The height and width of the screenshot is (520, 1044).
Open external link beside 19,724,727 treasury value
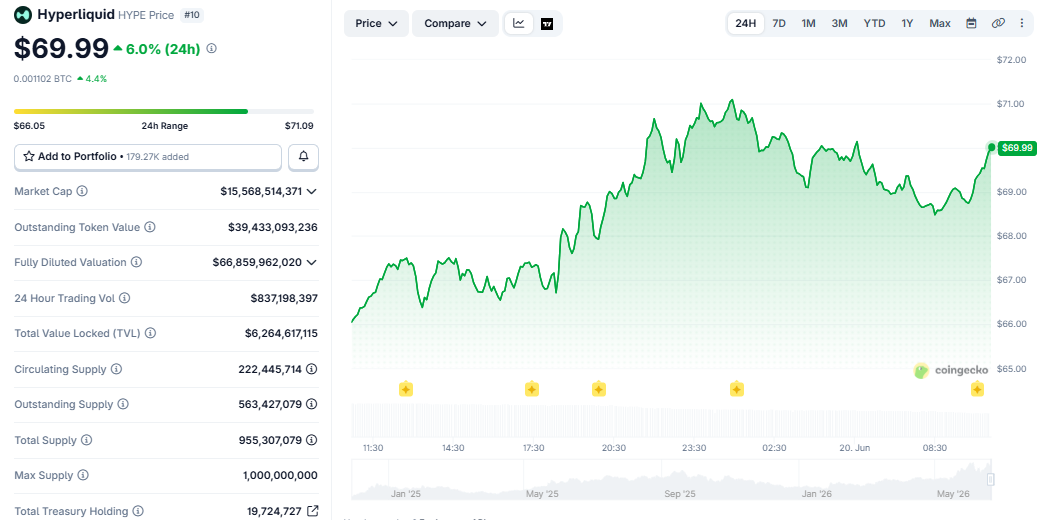tap(312, 511)
